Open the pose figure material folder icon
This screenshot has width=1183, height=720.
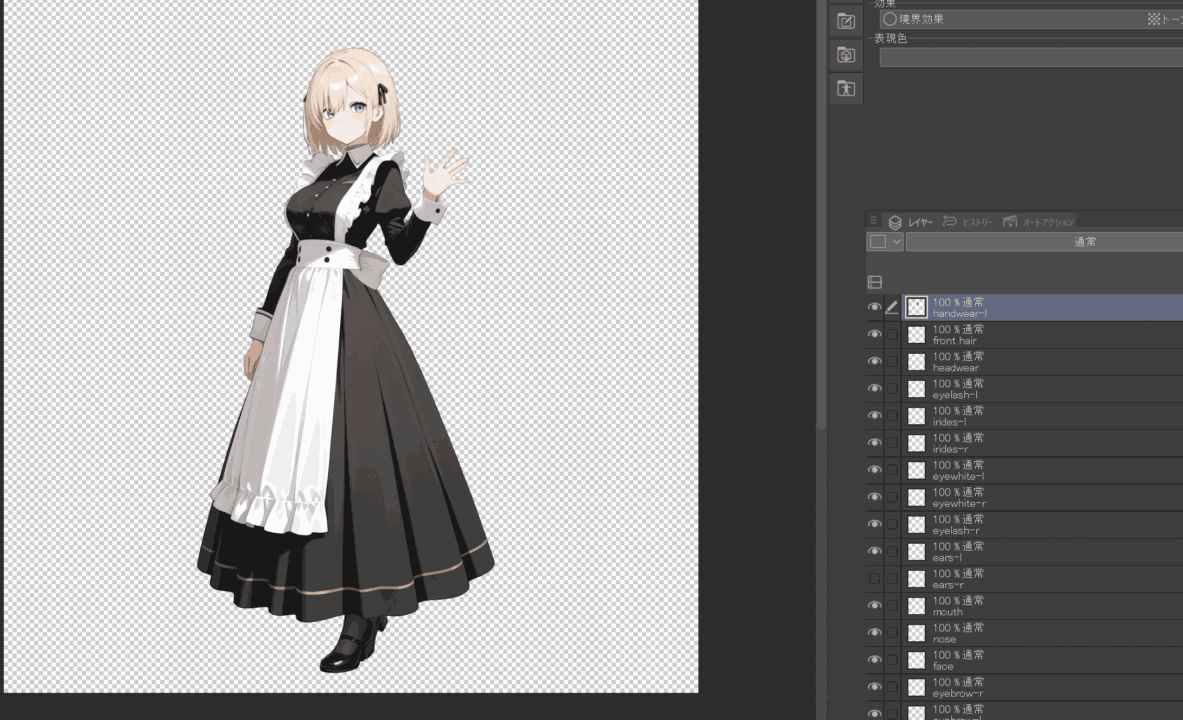click(846, 88)
